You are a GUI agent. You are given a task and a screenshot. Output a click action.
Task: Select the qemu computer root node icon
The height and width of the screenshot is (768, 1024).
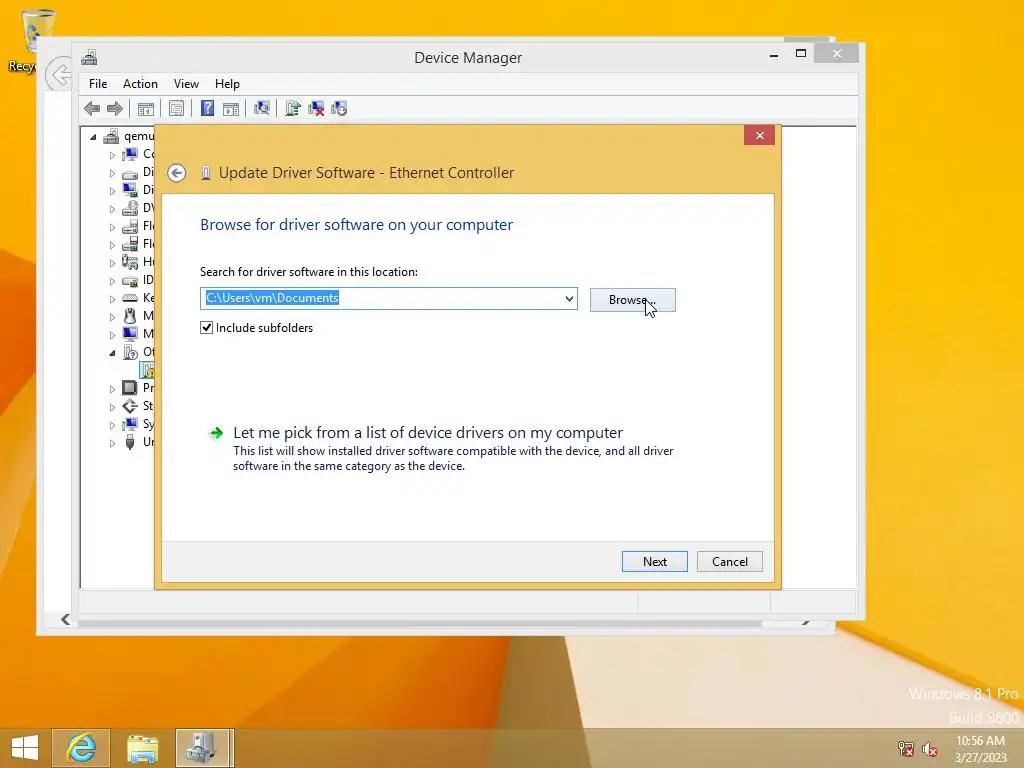(111, 136)
